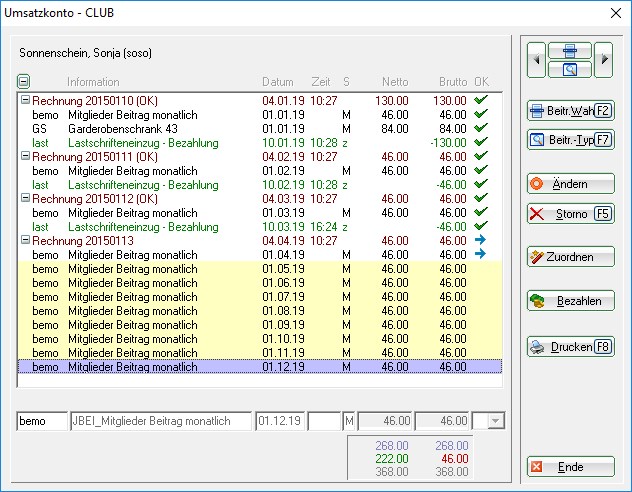Open the dropdown beside the Brutto field
Viewport: 632px width, 492px height.
[492, 422]
